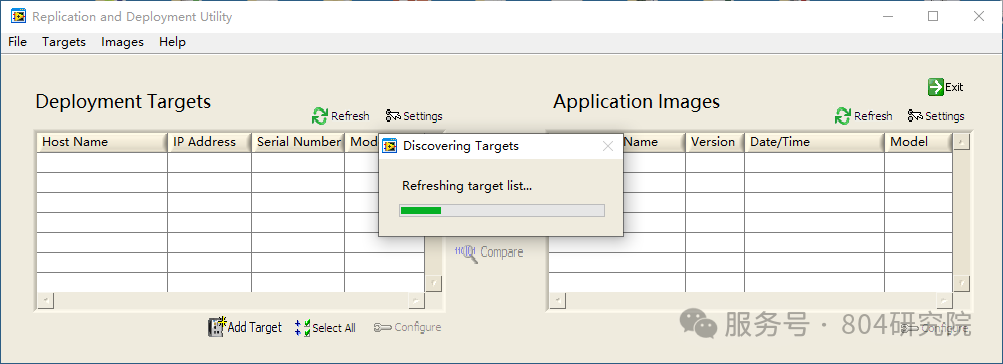The width and height of the screenshot is (1003, 364).
Task: Refresh the Deployment Targets list
Action: [340, 116]
